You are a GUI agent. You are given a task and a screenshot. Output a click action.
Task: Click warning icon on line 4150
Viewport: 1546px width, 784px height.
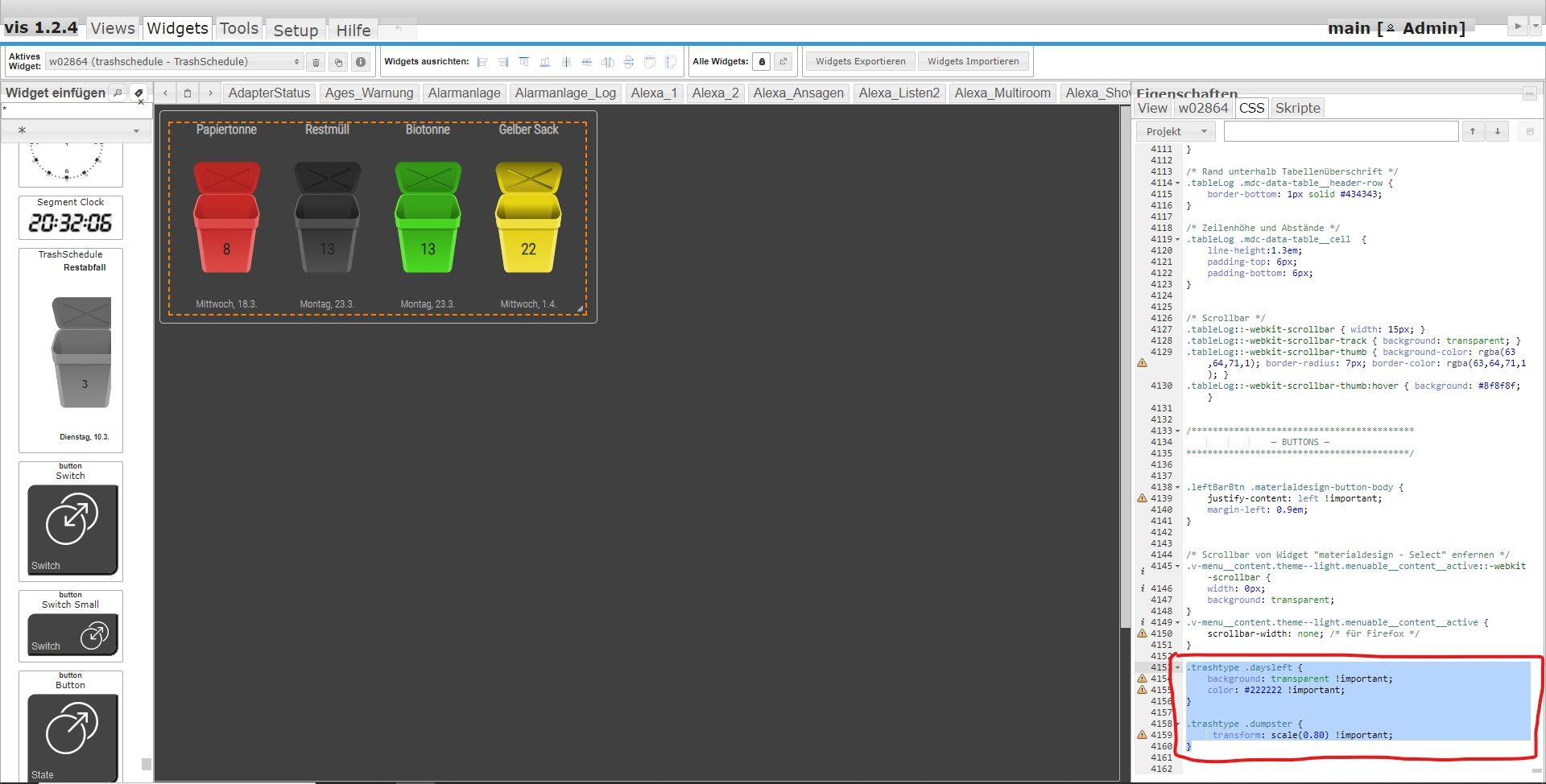coord(1142,633)
